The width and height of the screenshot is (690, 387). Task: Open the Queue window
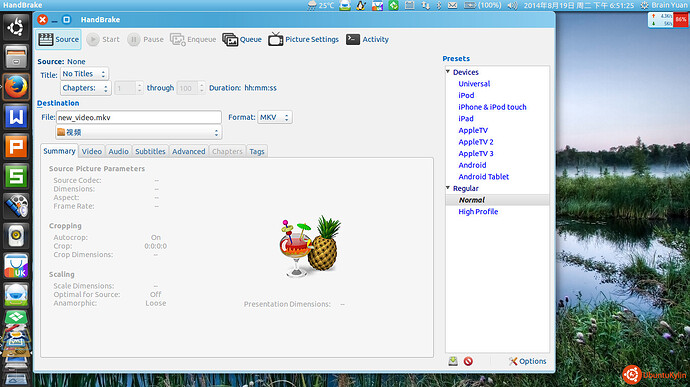pos(242,39)
